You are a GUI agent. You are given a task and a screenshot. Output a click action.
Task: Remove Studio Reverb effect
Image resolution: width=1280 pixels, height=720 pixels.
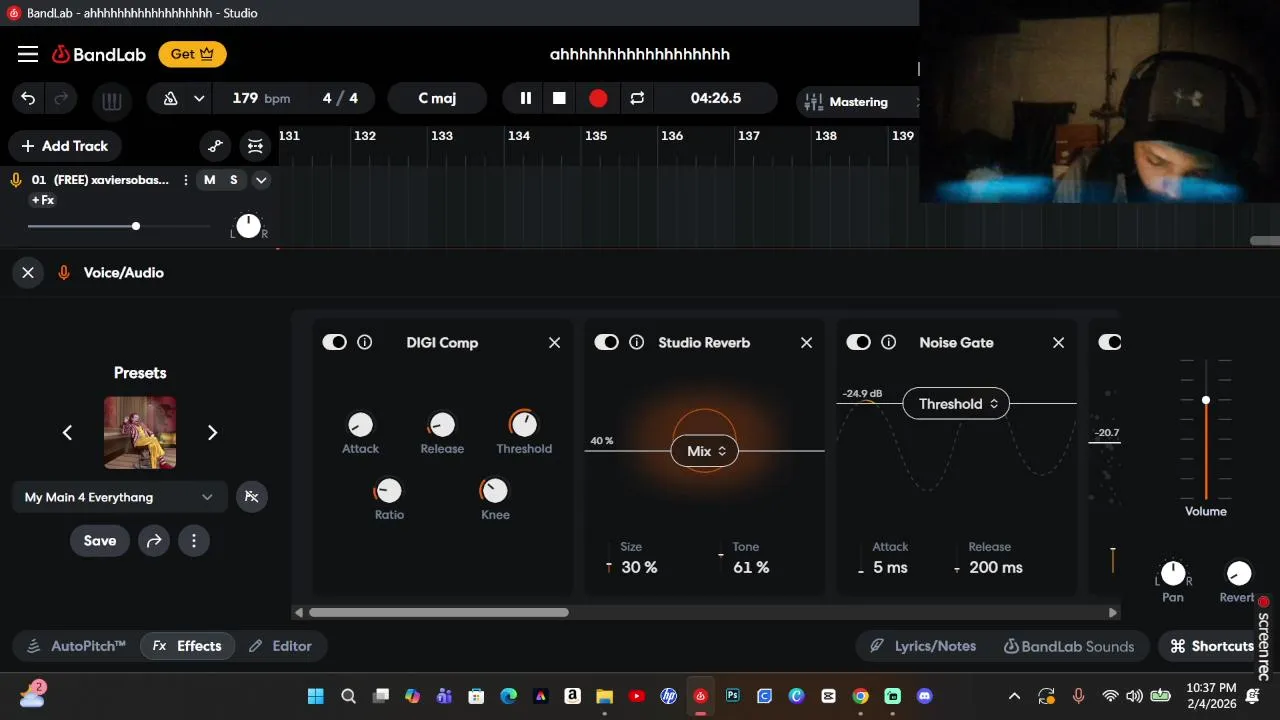click(x=807, y=342)
